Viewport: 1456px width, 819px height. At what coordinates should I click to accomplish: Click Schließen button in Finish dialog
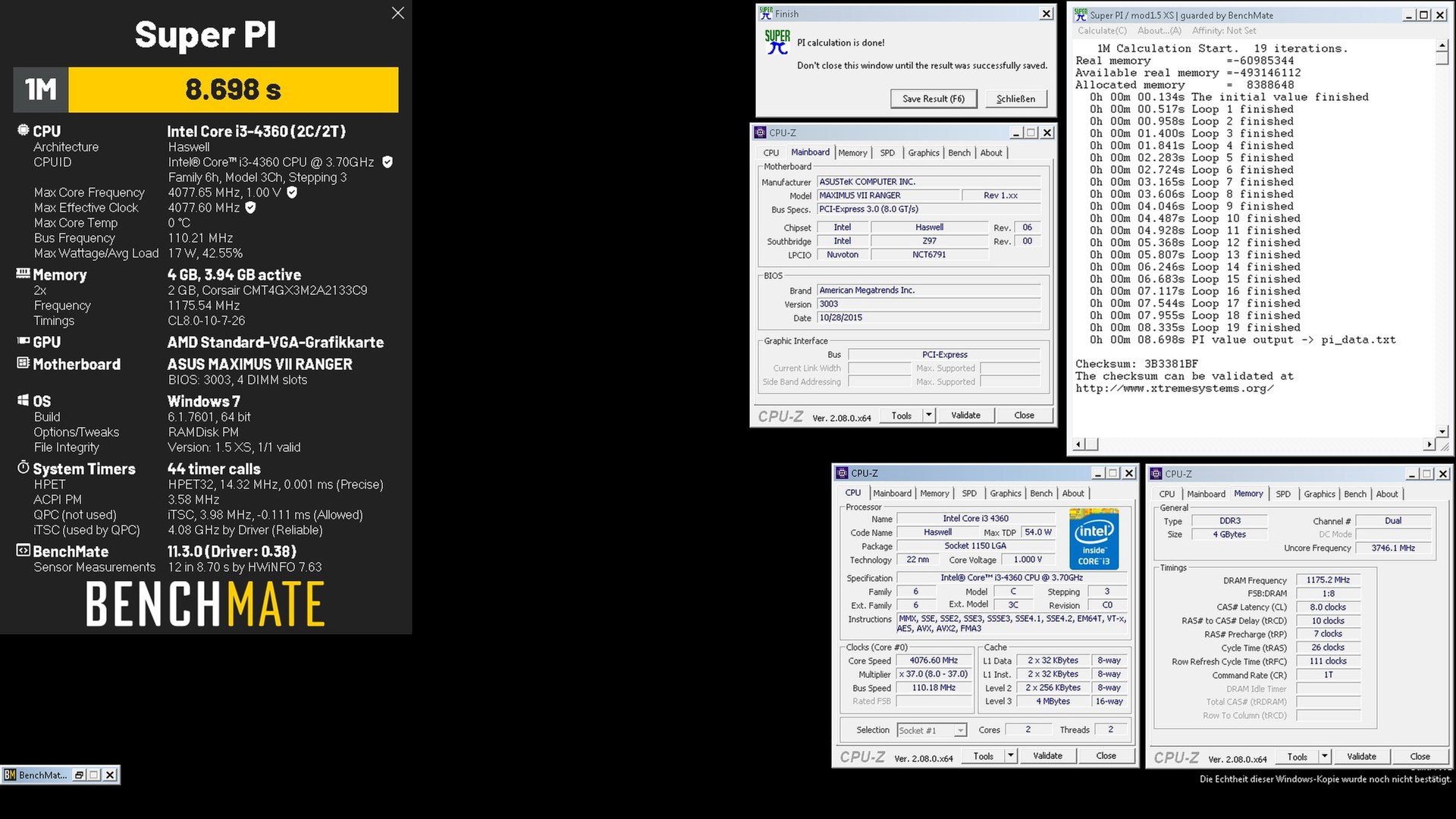pos(1015,99)
